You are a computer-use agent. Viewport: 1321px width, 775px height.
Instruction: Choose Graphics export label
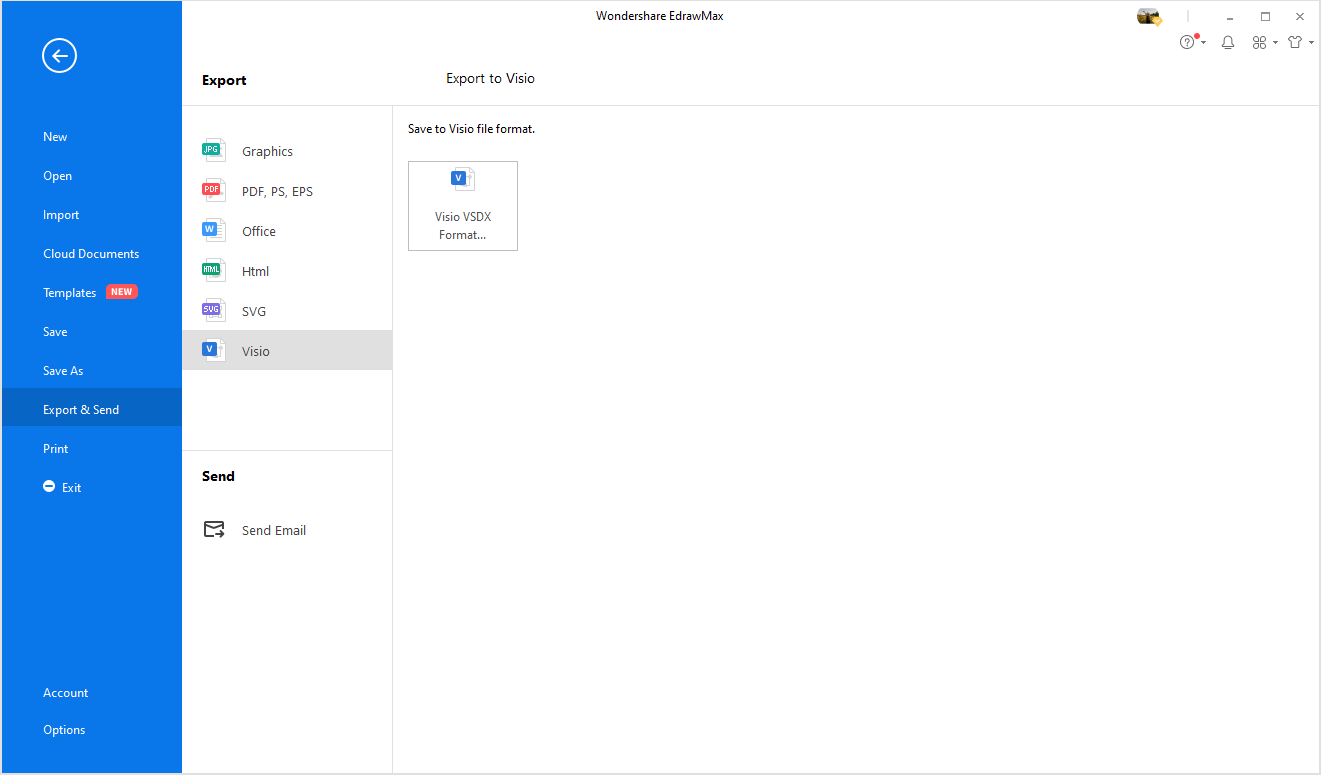[x=267, y=152]
